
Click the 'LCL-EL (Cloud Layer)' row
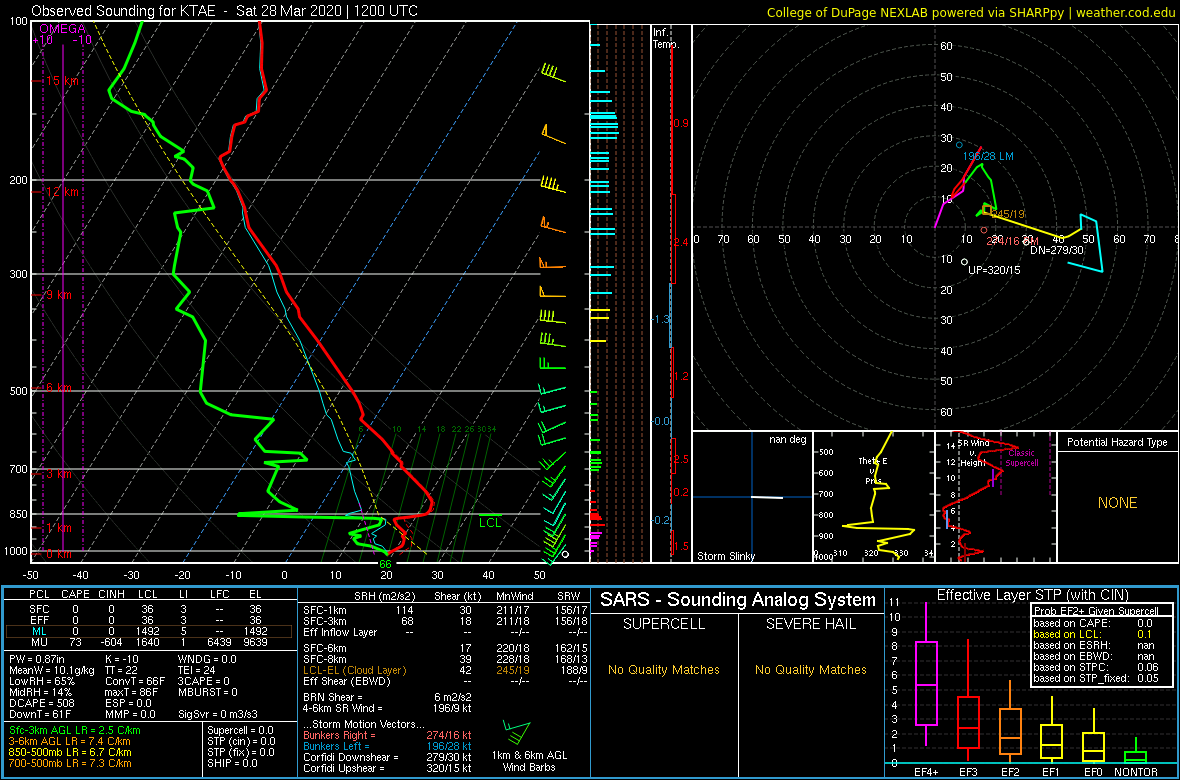pyautogui.click(x=444, y=669)
